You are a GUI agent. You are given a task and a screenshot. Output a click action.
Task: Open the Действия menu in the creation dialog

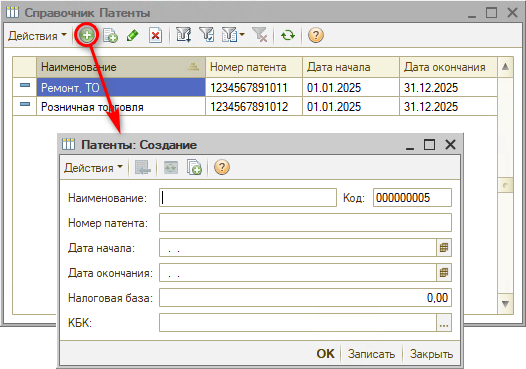click(x=93, y=167)
